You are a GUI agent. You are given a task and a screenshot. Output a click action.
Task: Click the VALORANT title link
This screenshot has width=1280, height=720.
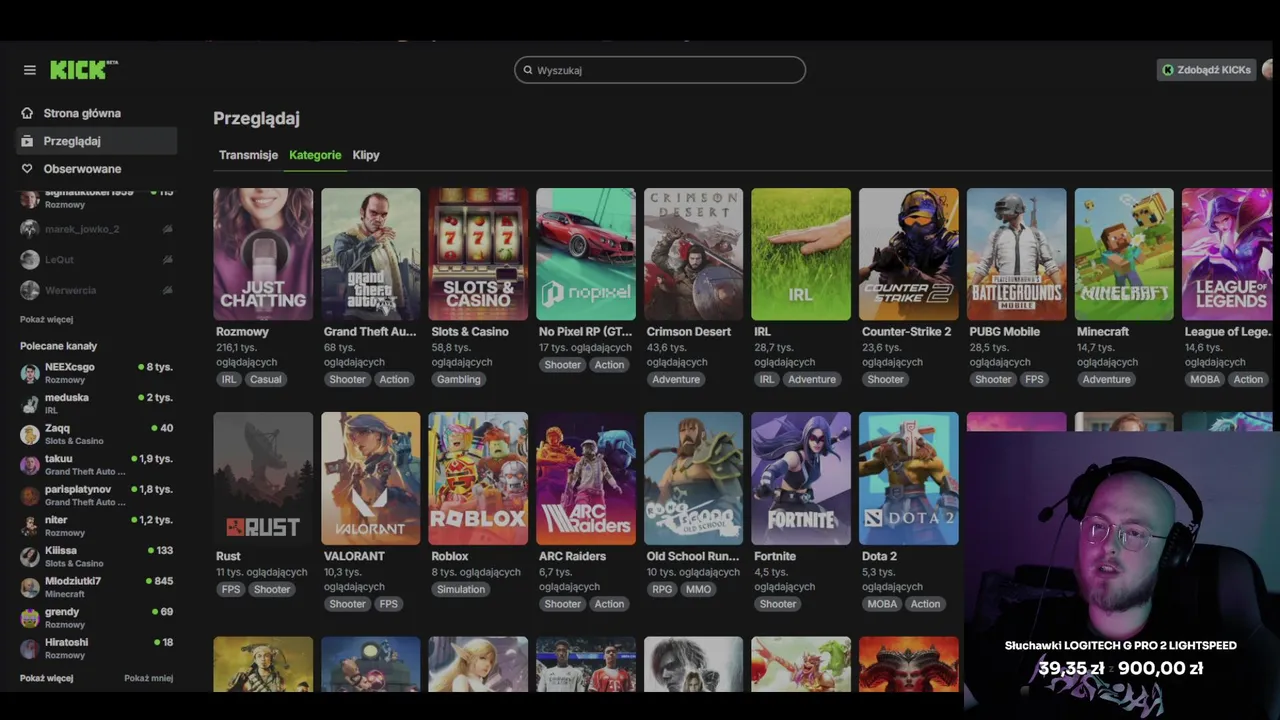(x=354, y=556)
